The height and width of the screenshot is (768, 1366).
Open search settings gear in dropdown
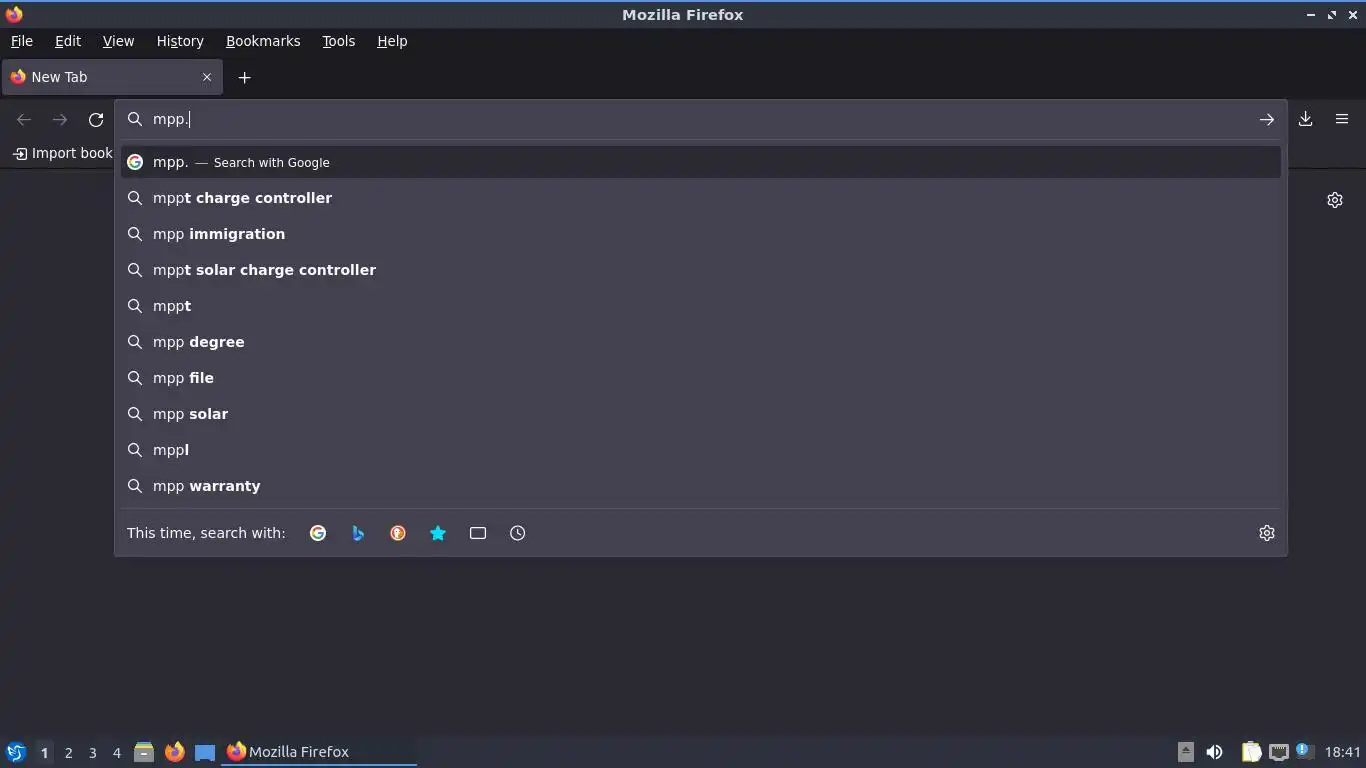pos(1267,533)
